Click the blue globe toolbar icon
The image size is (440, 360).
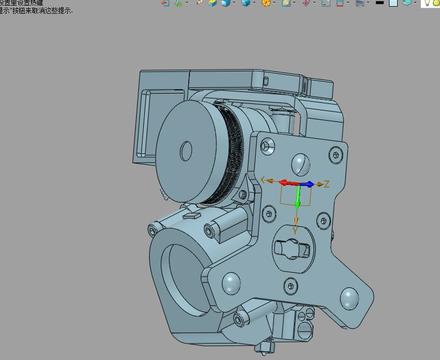coord(246,3)
